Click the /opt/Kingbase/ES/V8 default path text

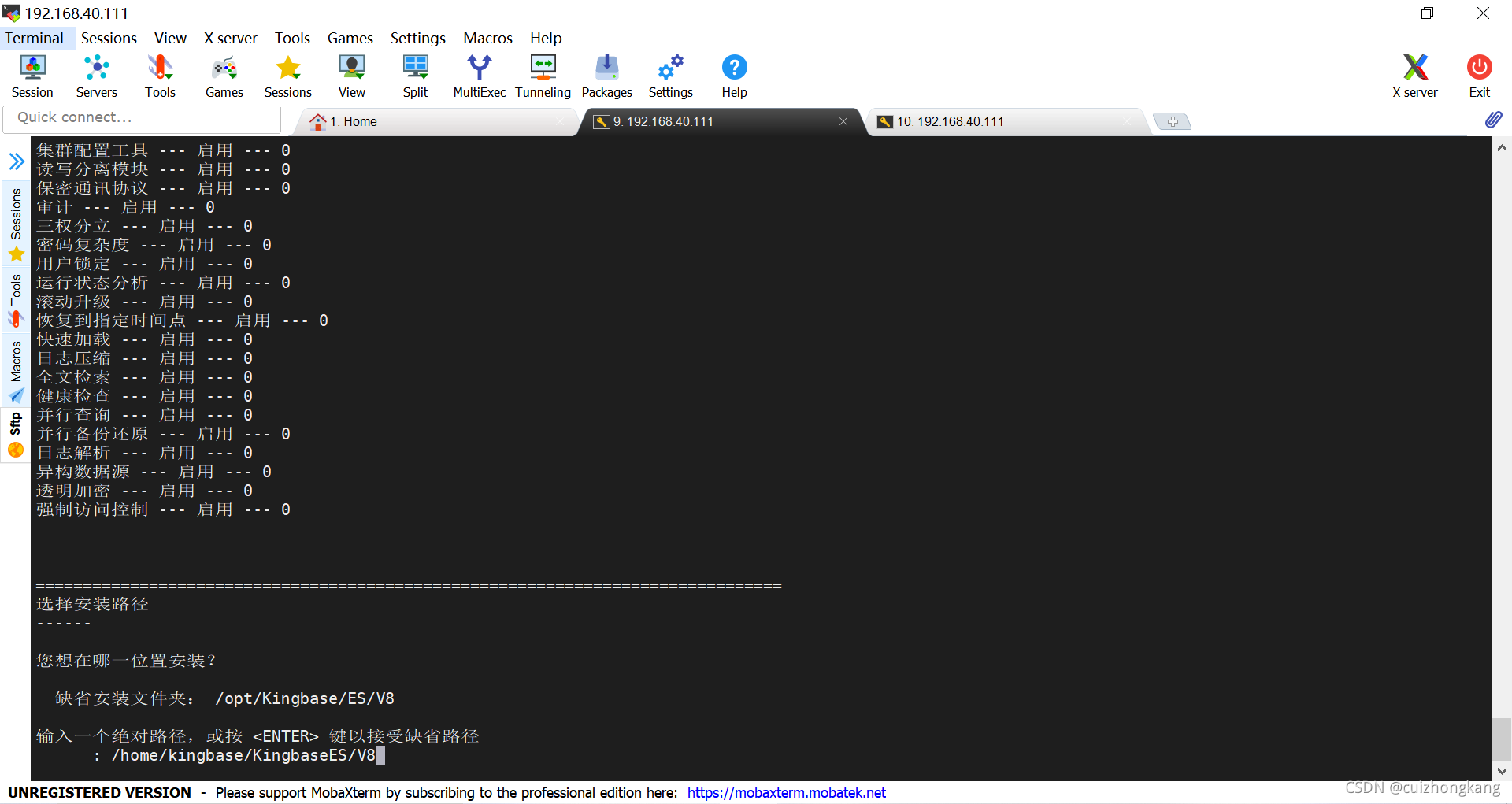pos(305,698)
